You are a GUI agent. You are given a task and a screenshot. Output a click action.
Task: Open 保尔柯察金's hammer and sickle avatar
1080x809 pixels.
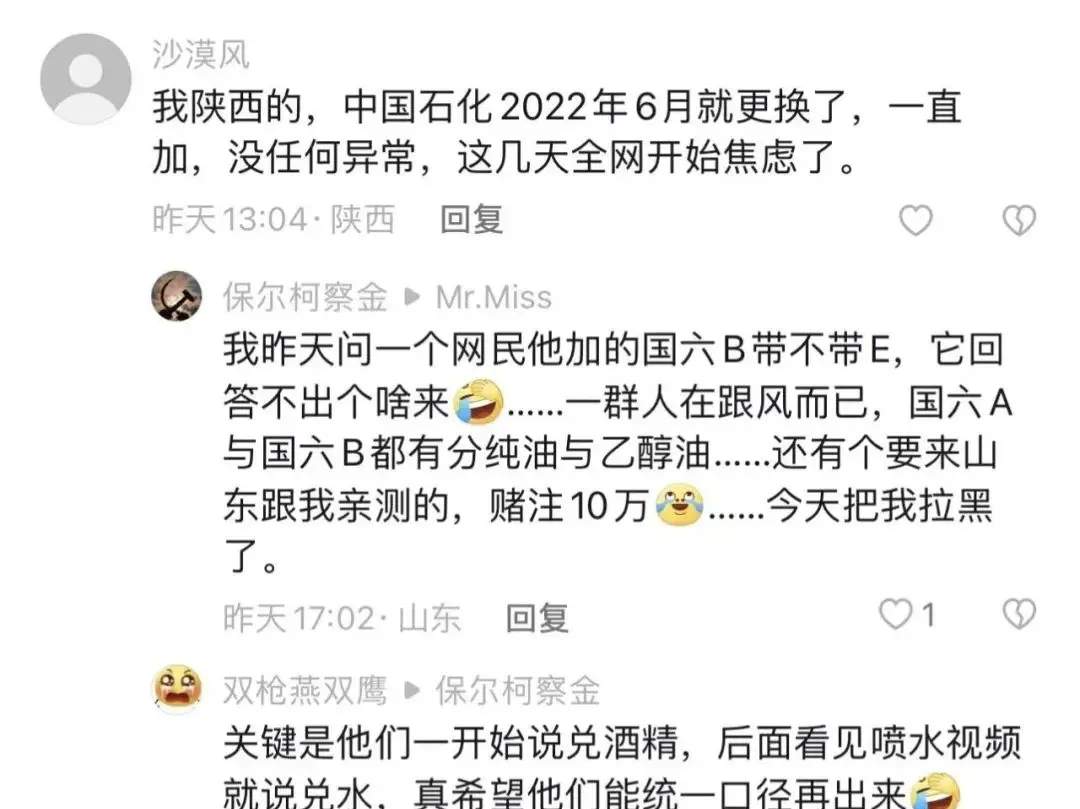177,296
